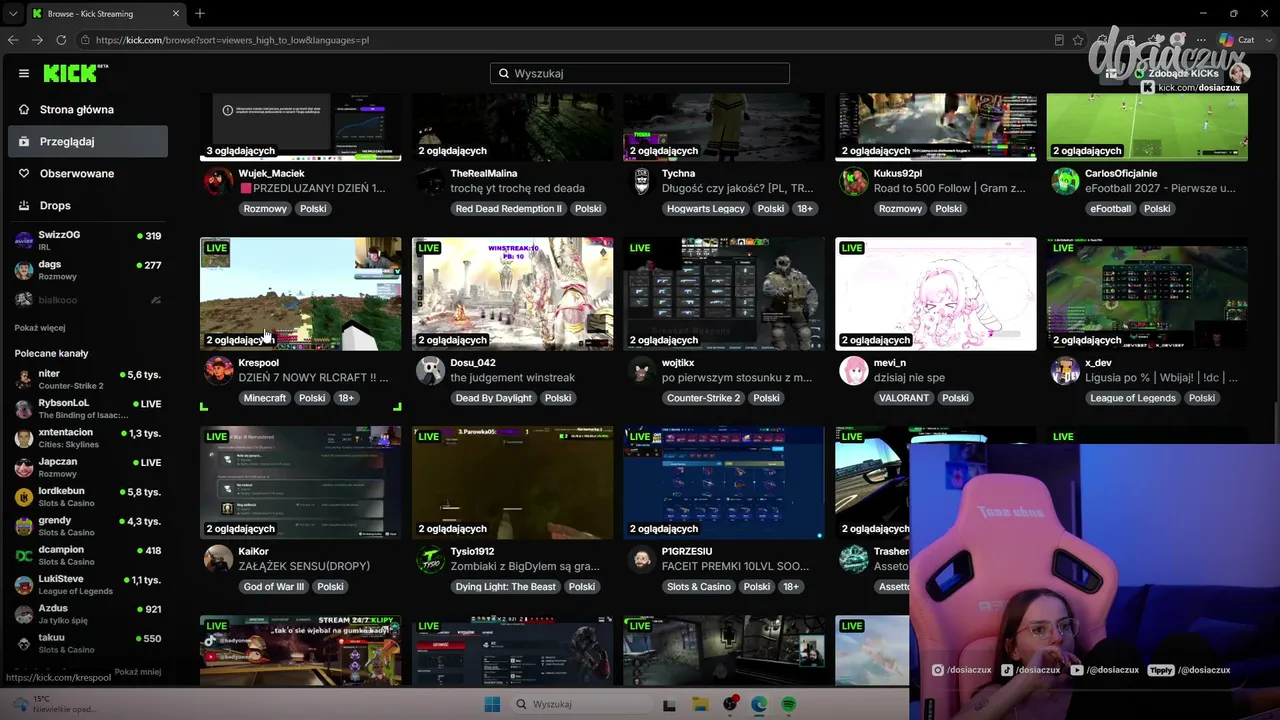Open RybsonLoL recommended channel
1280x720 pixels.
click(88, 408)
